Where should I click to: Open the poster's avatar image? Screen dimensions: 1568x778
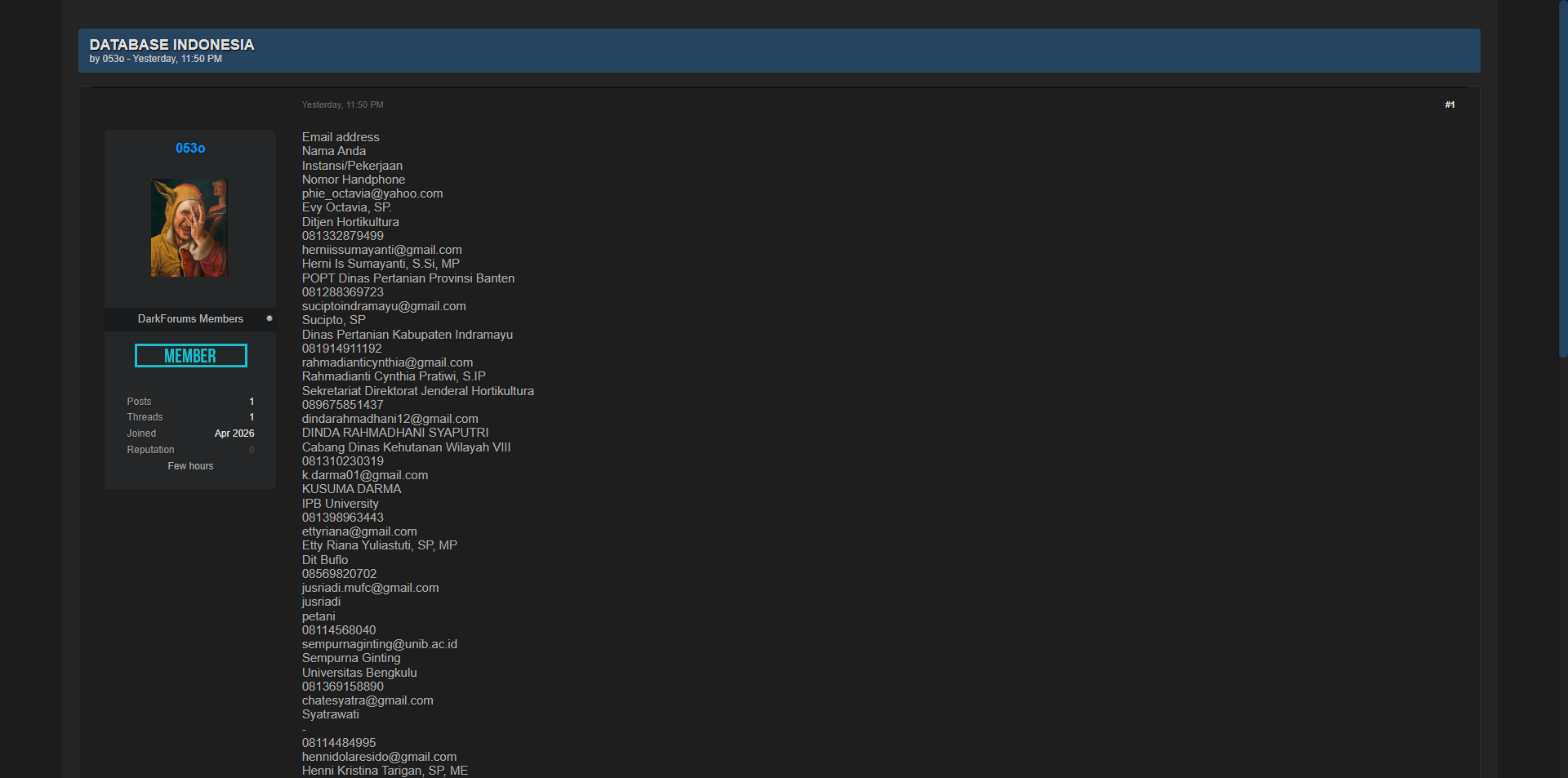click(x=189, y=228)
